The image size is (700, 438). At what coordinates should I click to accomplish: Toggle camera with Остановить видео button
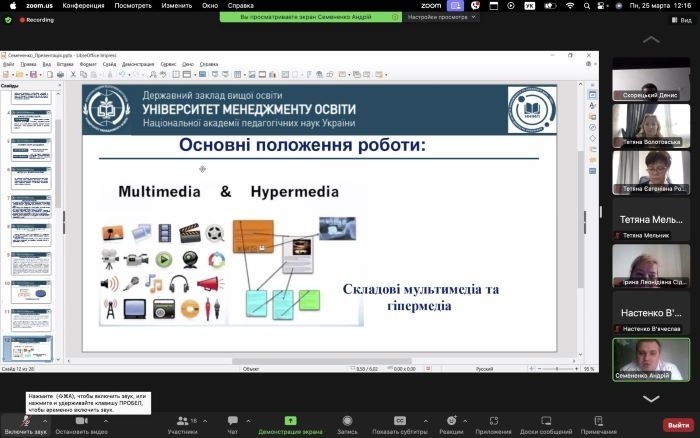[83, 423]
